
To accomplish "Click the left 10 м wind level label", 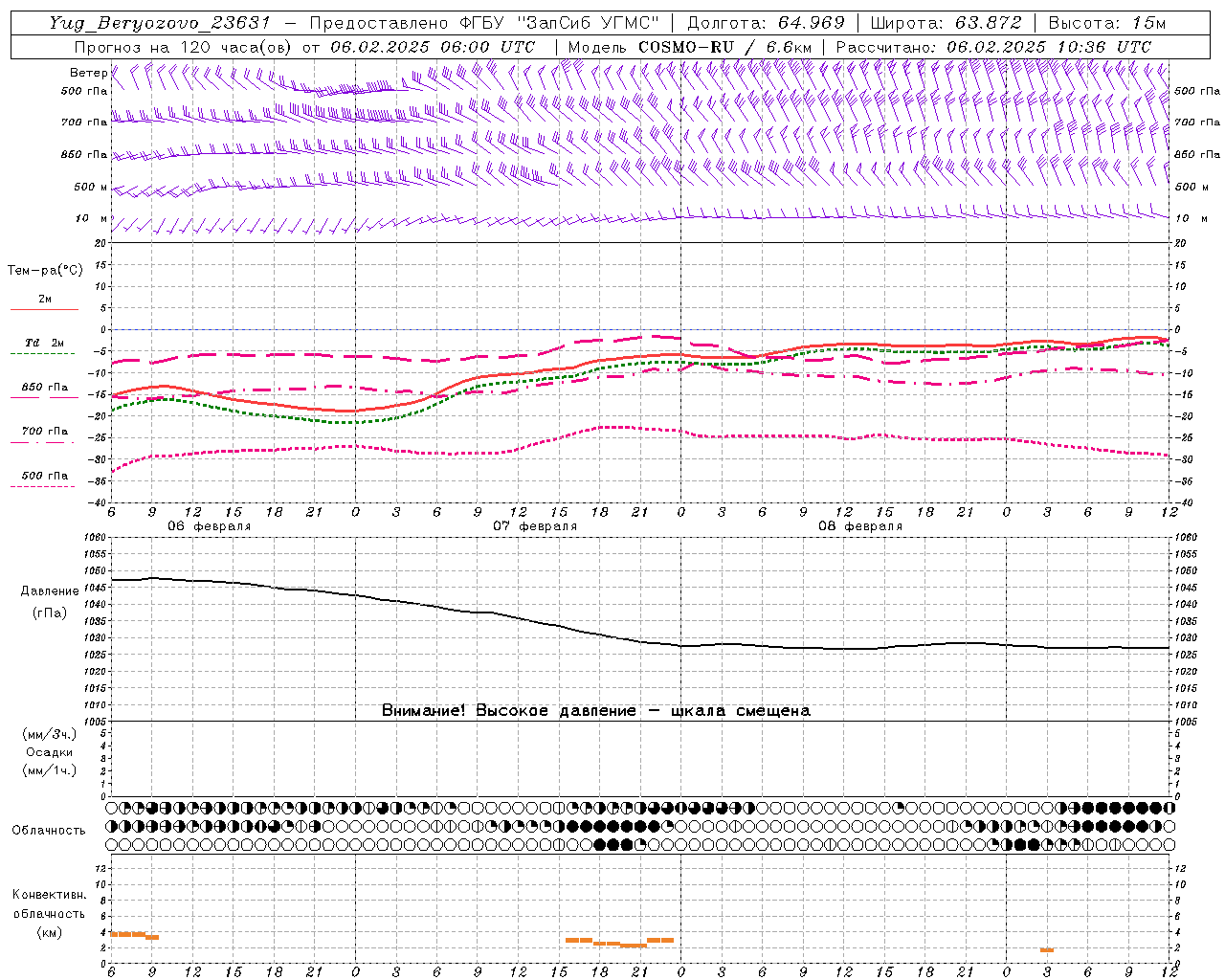I will pyautogui.click(x=91, y=218).
